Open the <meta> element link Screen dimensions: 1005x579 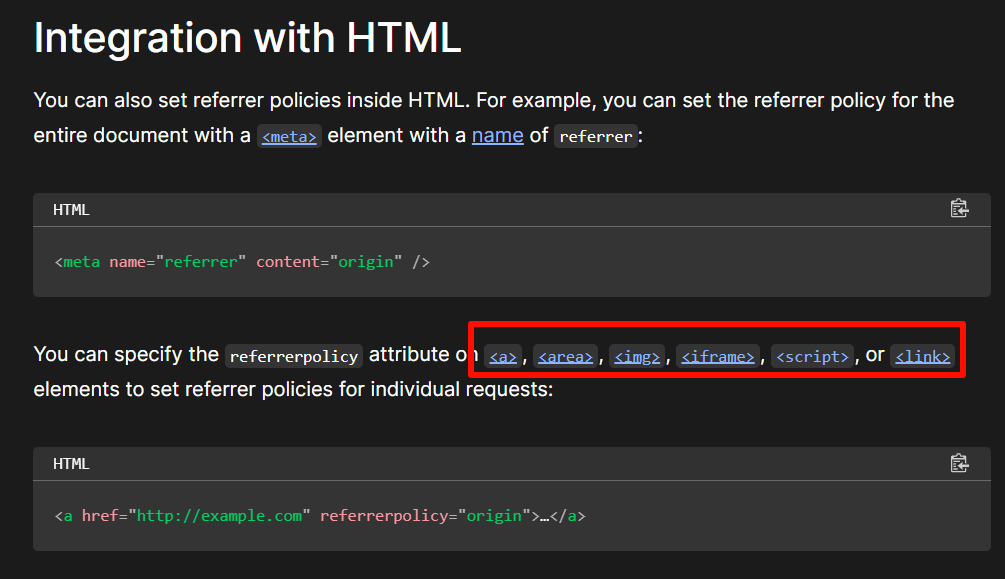coord(288,137)
